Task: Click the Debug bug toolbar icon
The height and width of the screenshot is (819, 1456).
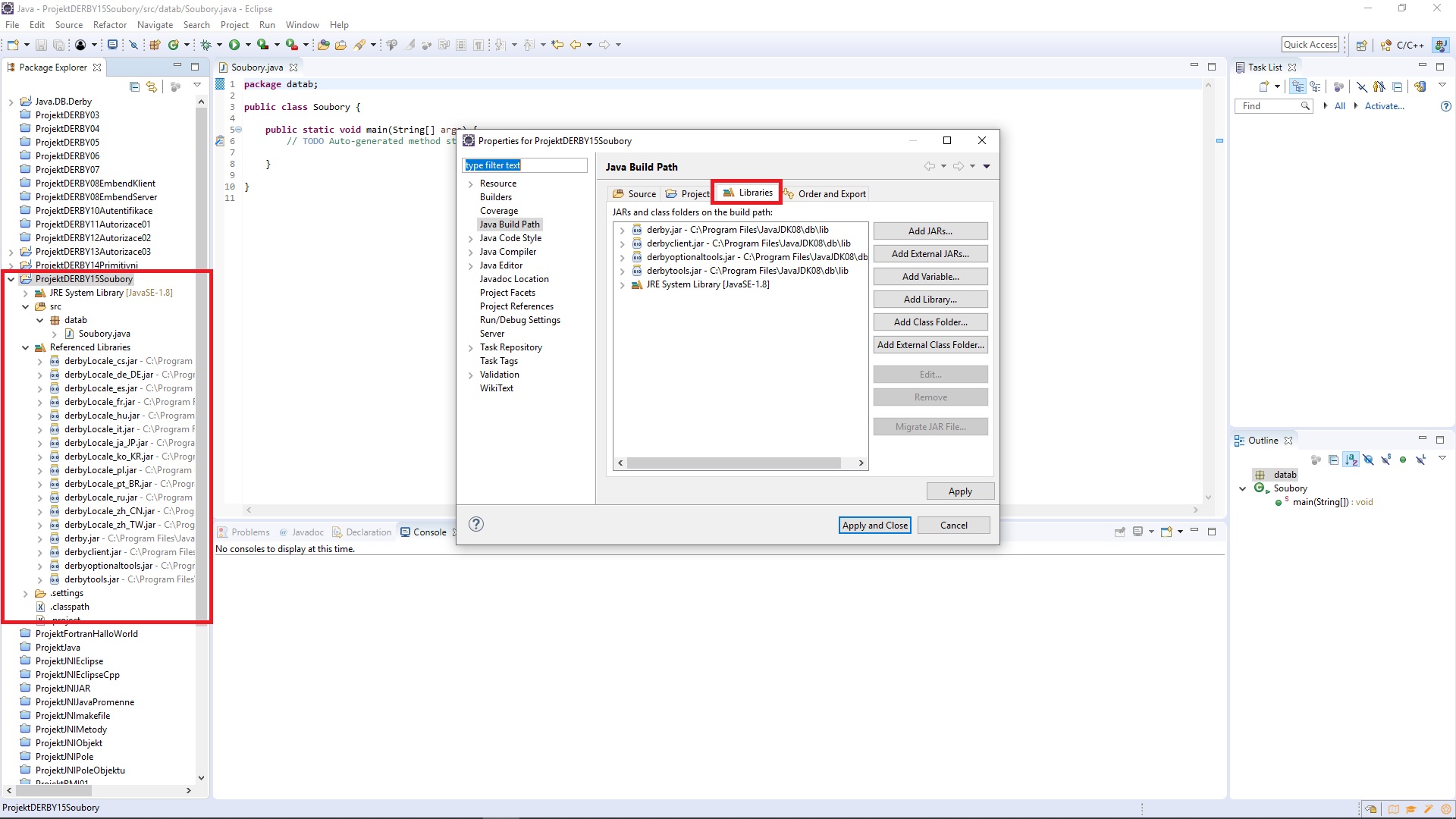Action: [206, 45]
